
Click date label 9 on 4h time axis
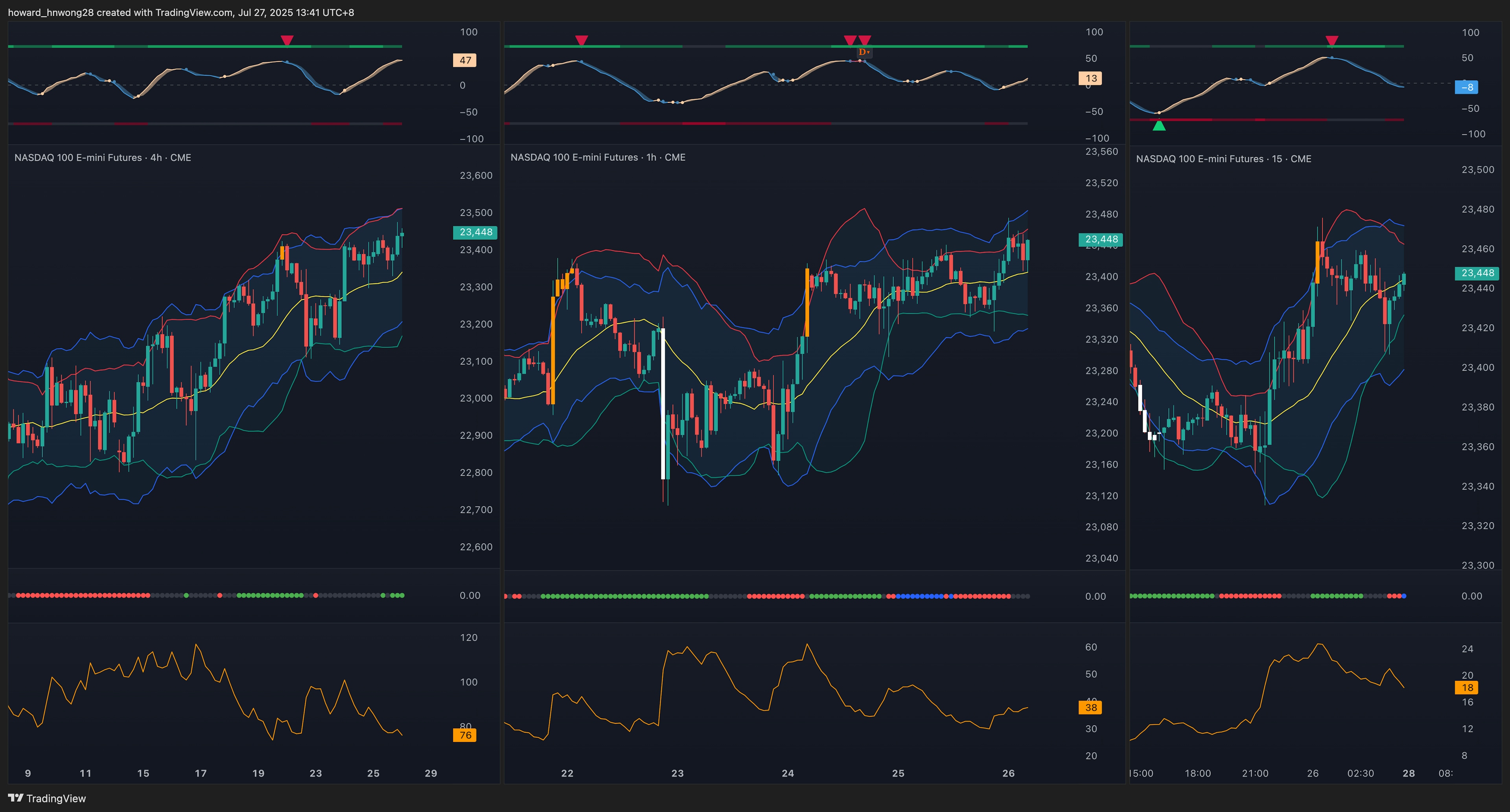28,773
